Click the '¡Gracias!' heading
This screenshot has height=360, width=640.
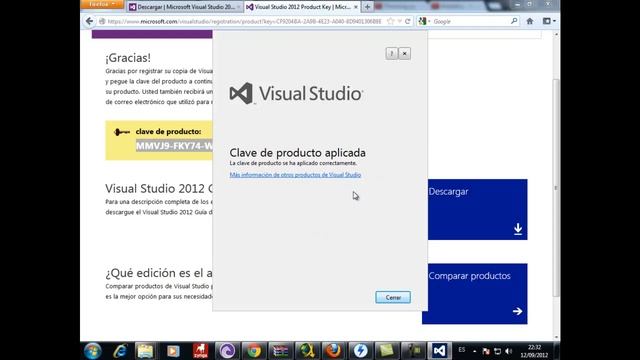click(128, 58)
